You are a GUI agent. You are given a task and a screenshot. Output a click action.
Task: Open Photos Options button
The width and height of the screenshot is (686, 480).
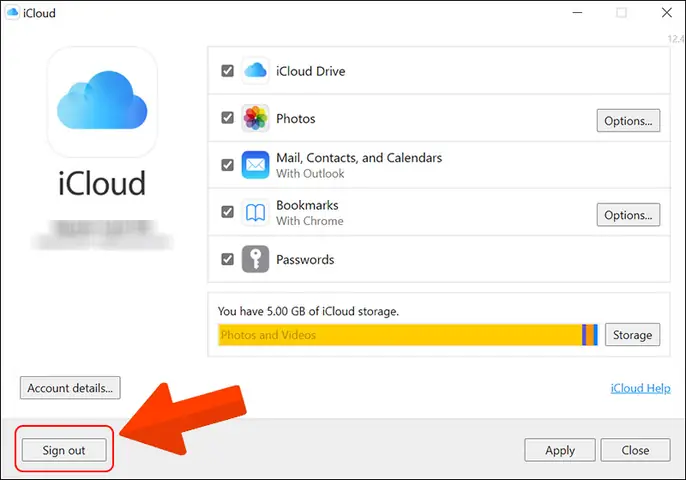pyautogui.click(x=628, y=120)
